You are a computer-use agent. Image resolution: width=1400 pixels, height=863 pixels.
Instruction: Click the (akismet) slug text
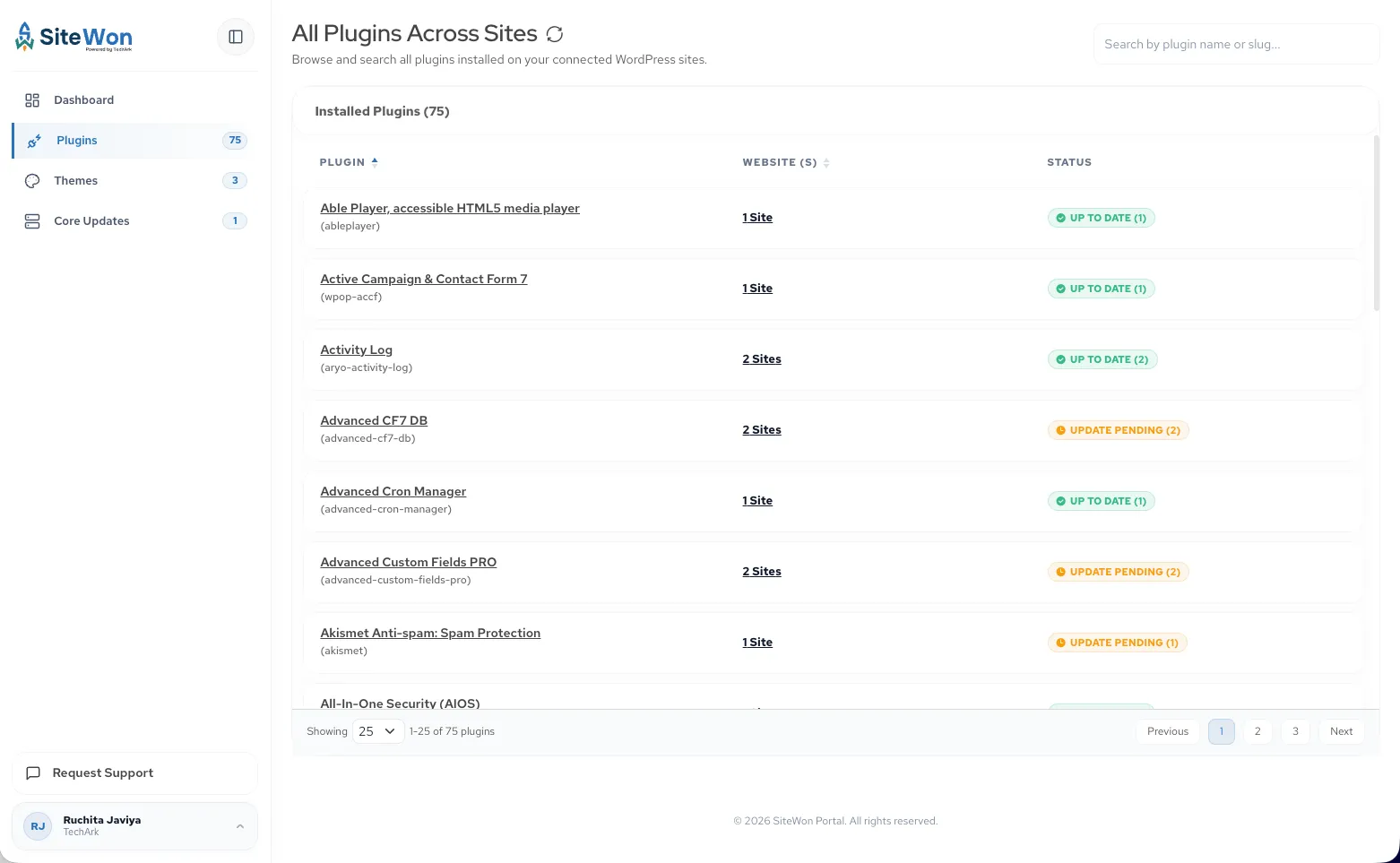click(344, 651)
